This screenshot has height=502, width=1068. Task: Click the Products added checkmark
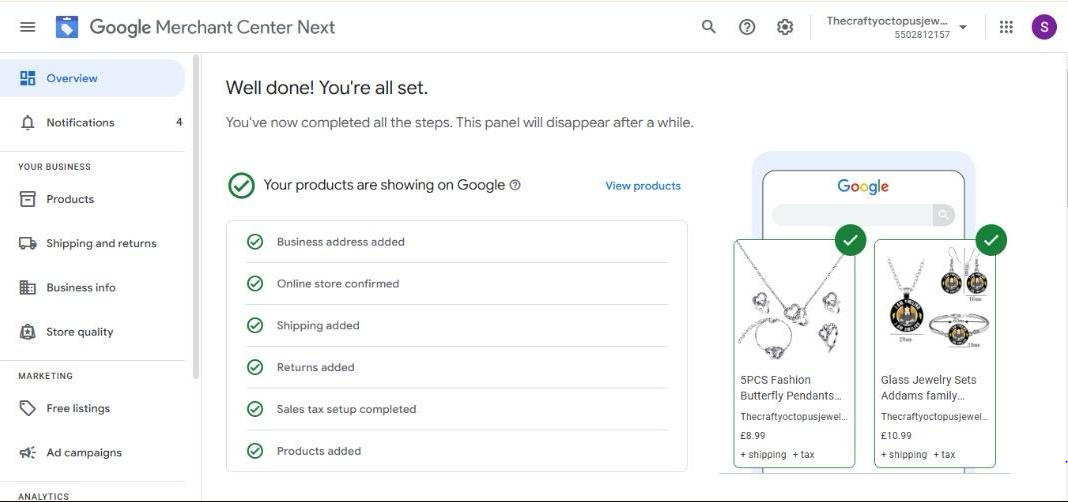click(x=255, y=451)
